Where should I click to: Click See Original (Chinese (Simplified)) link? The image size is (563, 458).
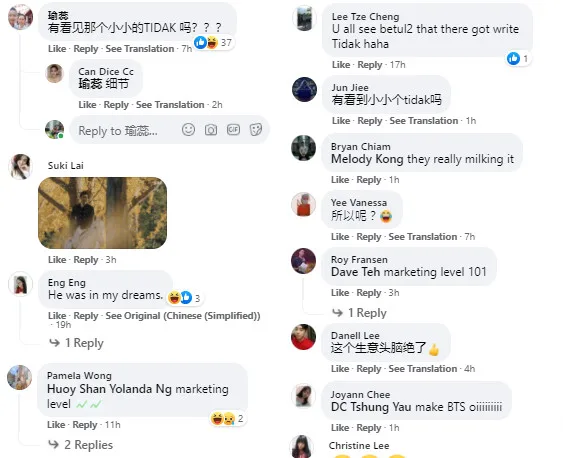[183, 316]
